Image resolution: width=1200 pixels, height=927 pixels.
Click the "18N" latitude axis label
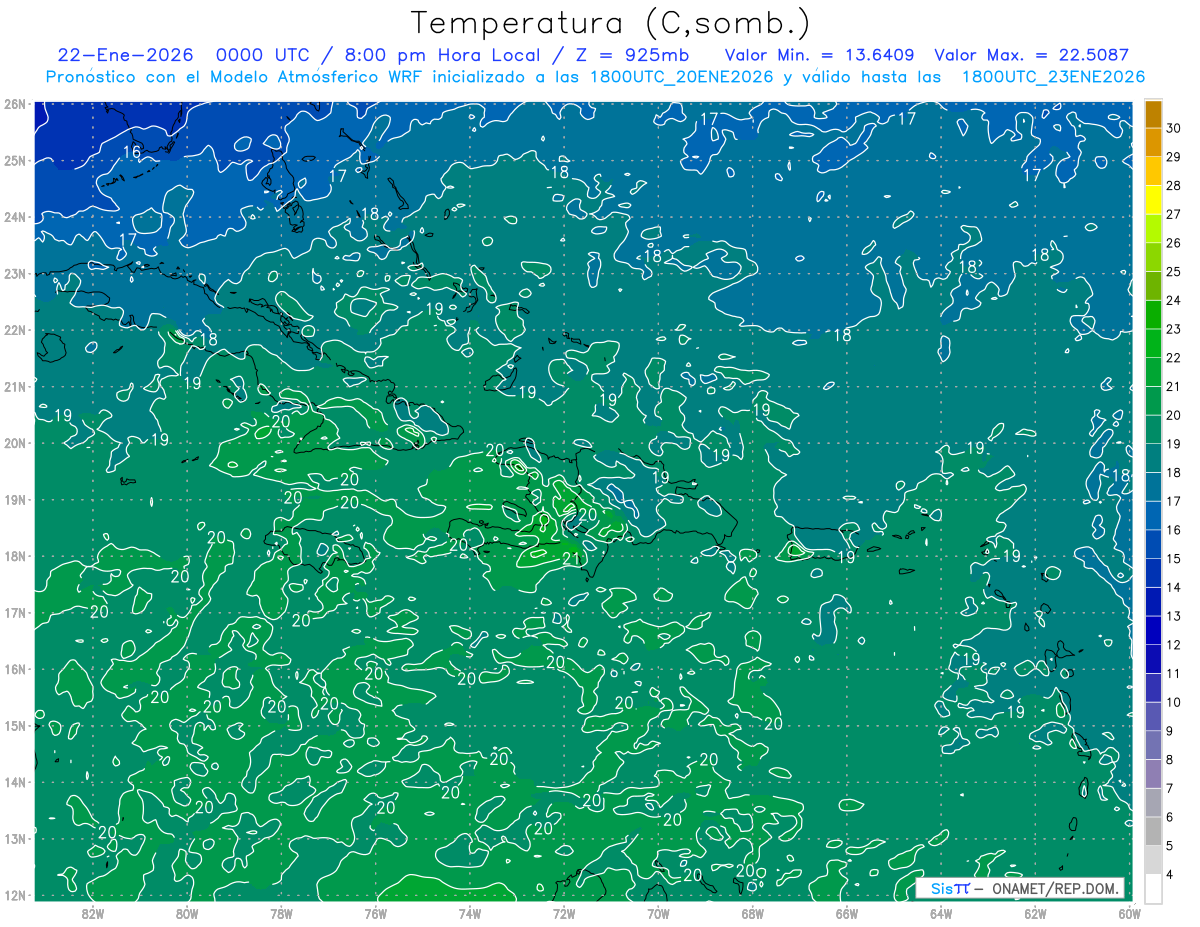click(x=14, y=556)
